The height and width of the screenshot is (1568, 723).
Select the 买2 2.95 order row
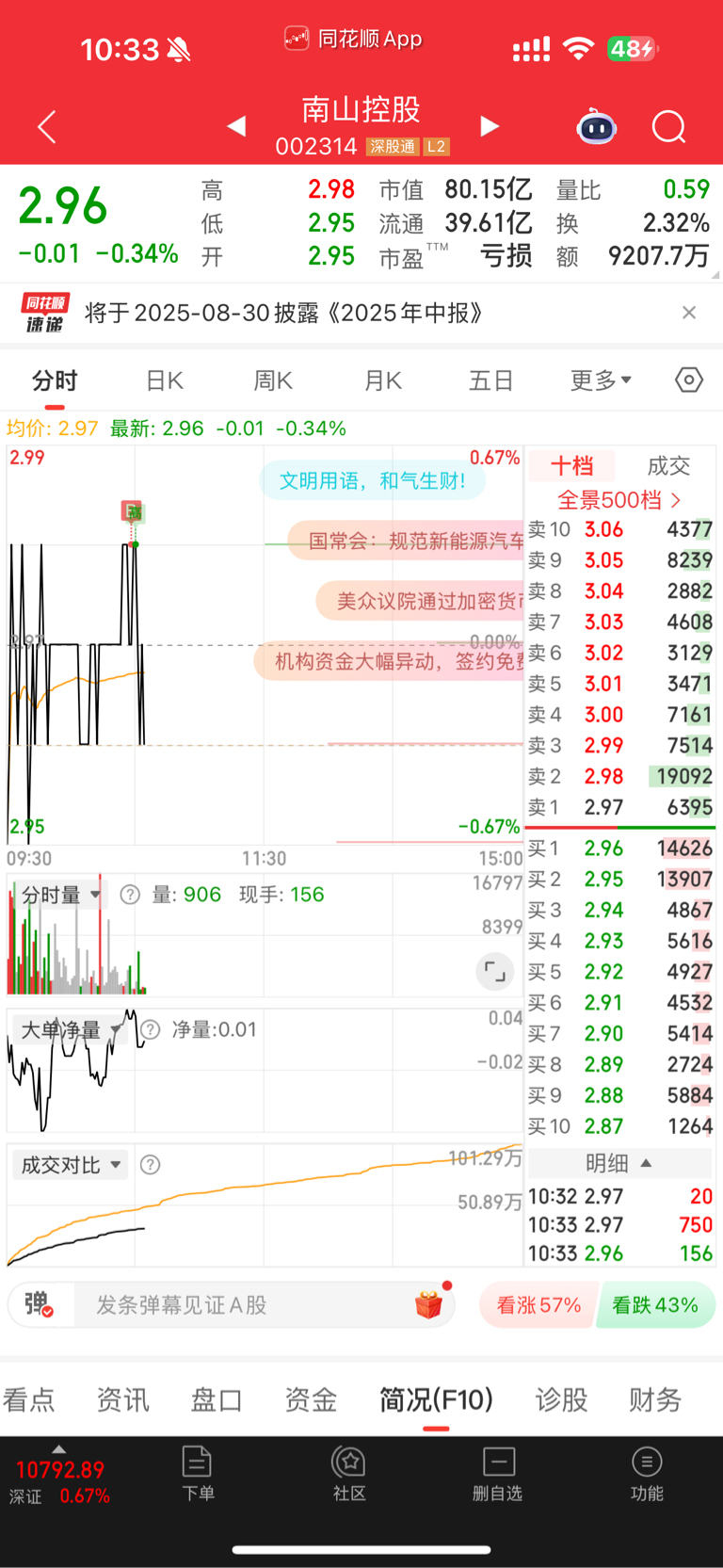[x=619, y=879]
